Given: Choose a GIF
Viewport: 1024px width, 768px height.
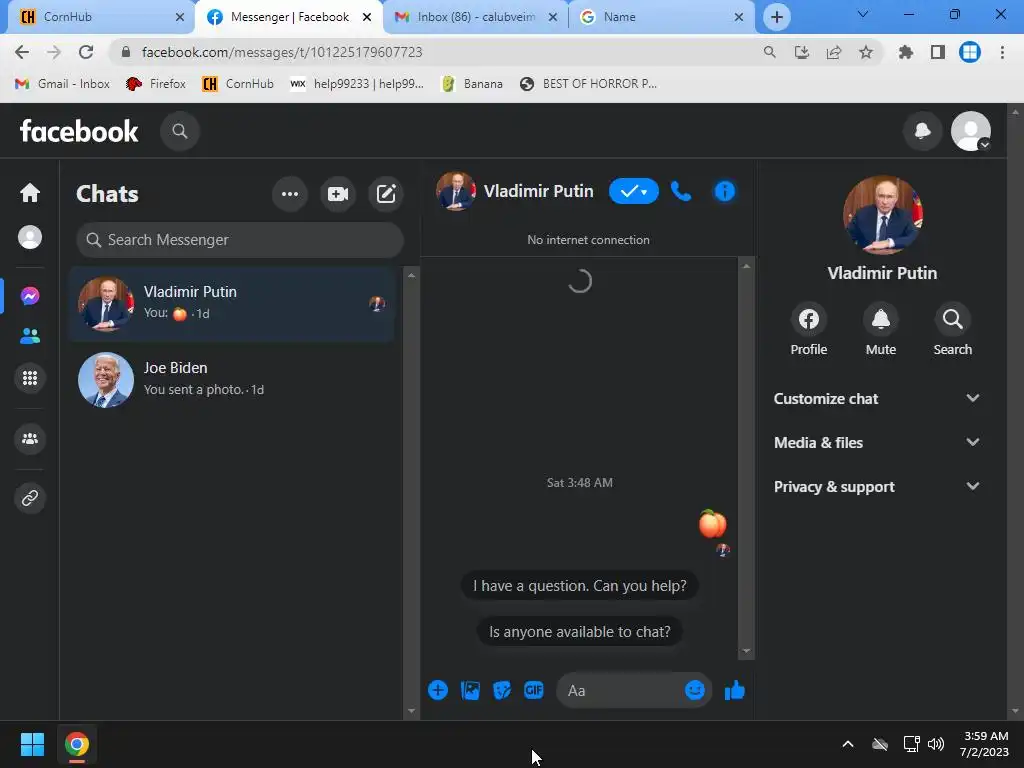Looking at the screenshot, I should pyautogui.click(x=534, y=690).
